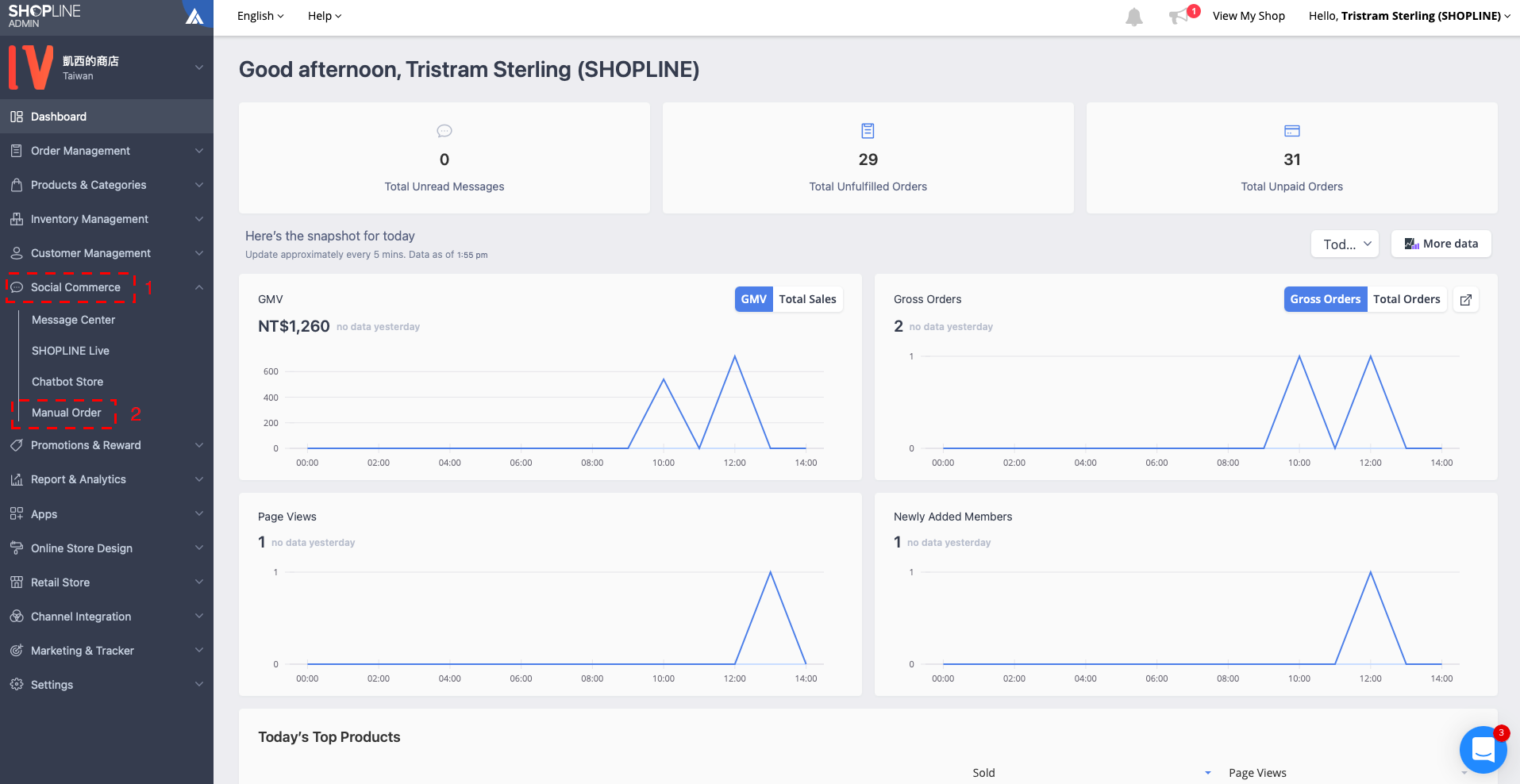Click the Total Unread Messages bubble icon

click(444, 131)
